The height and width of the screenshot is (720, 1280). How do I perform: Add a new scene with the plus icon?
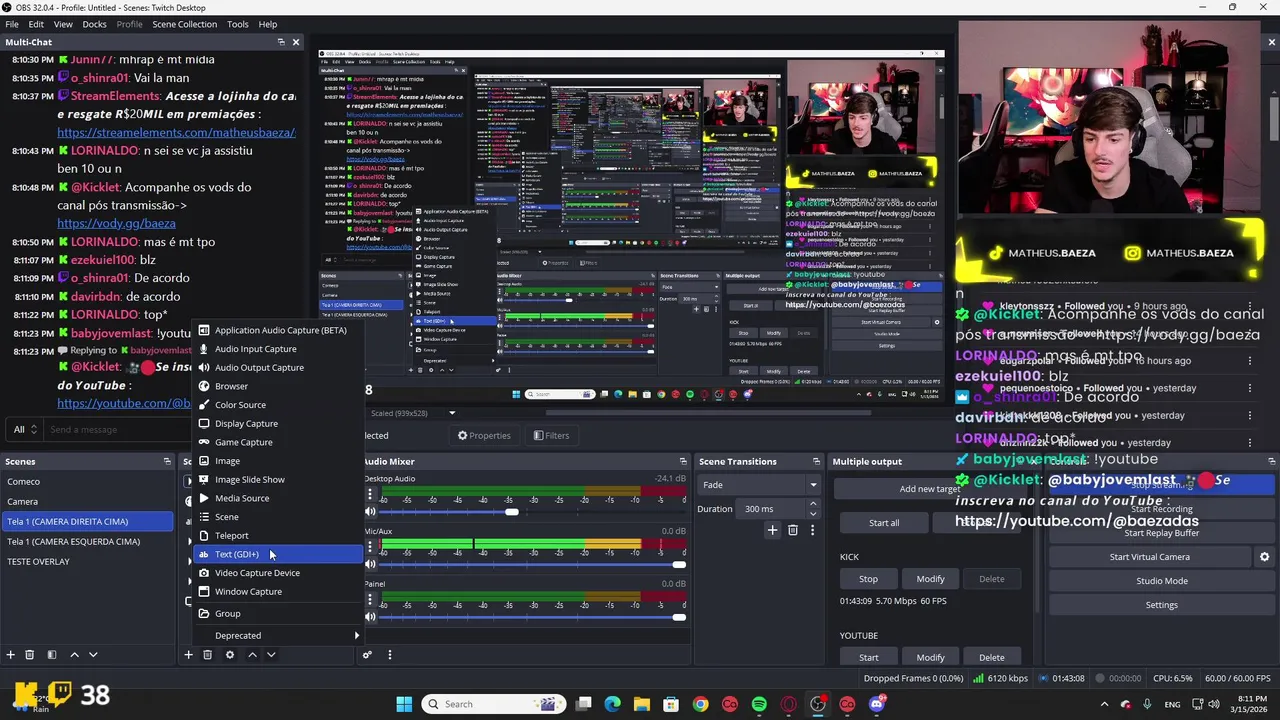[x=10, y=655]
